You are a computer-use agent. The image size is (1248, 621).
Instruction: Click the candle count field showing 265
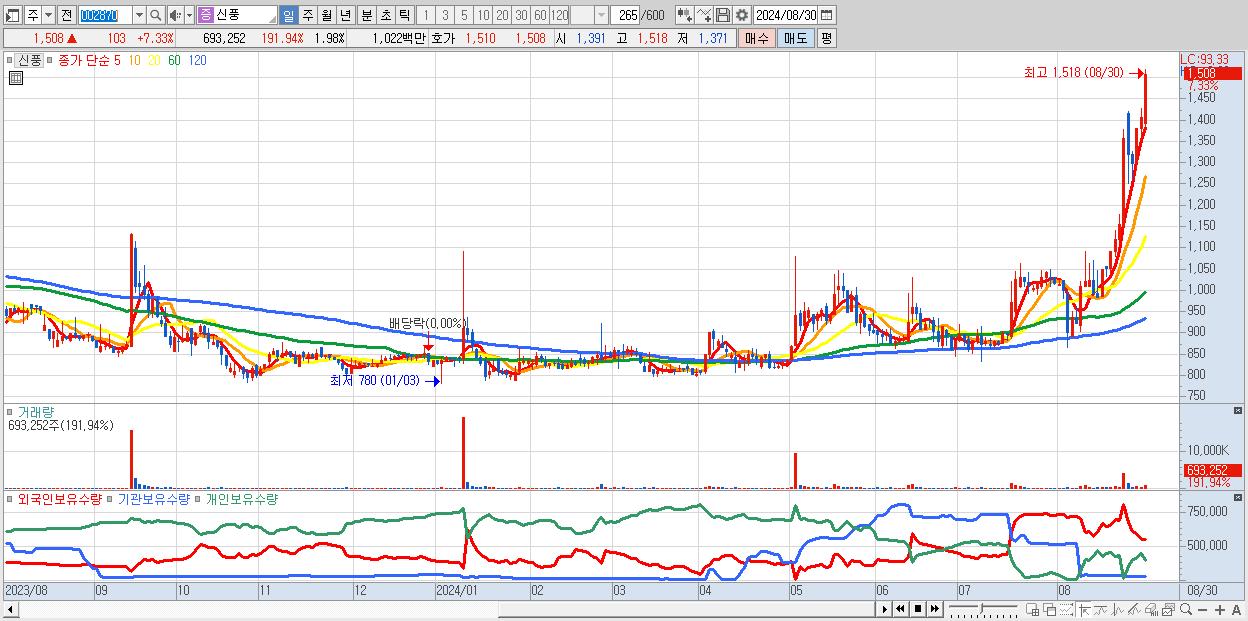point(625,15)
